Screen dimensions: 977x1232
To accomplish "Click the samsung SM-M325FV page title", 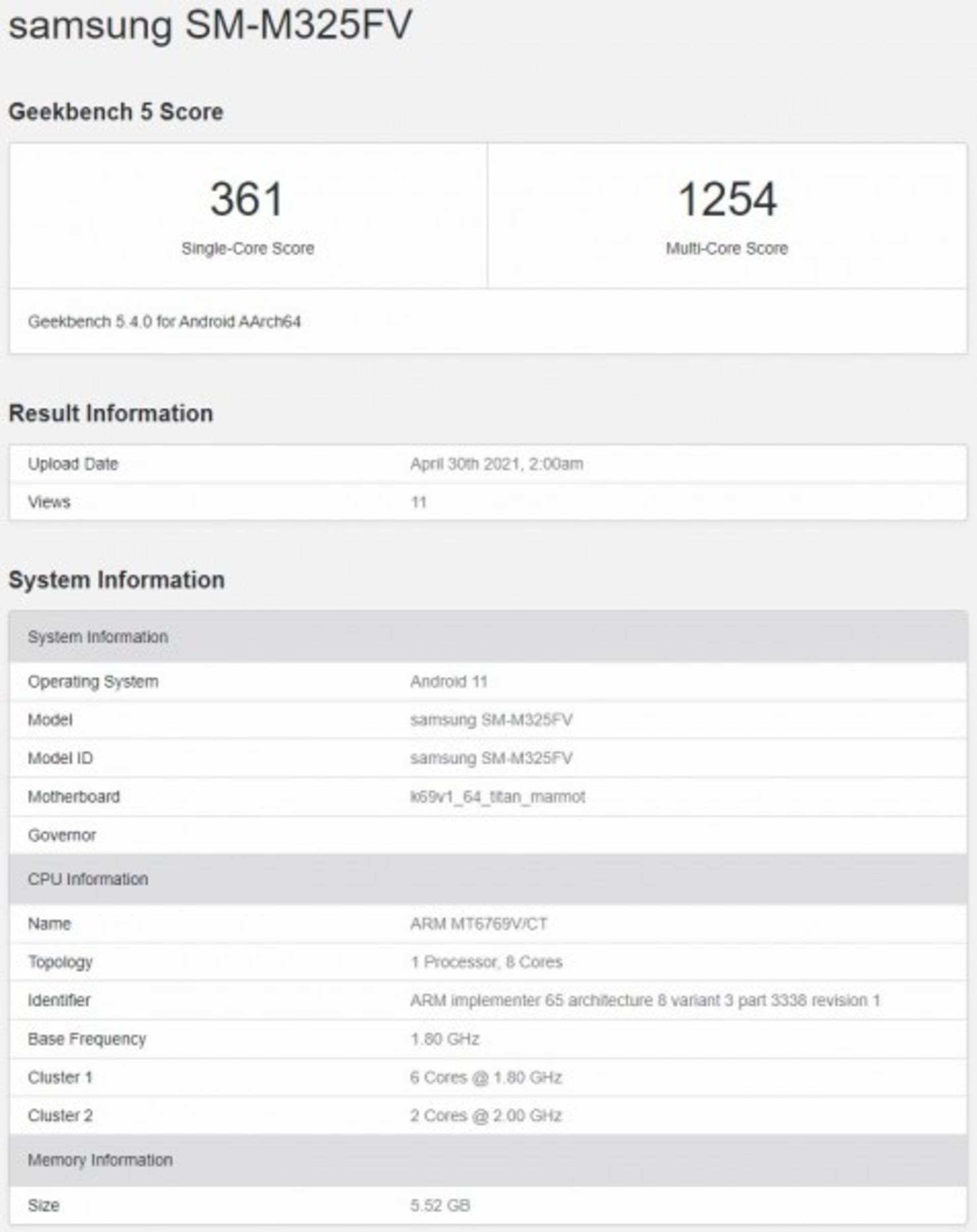I will tap(210, 25).
